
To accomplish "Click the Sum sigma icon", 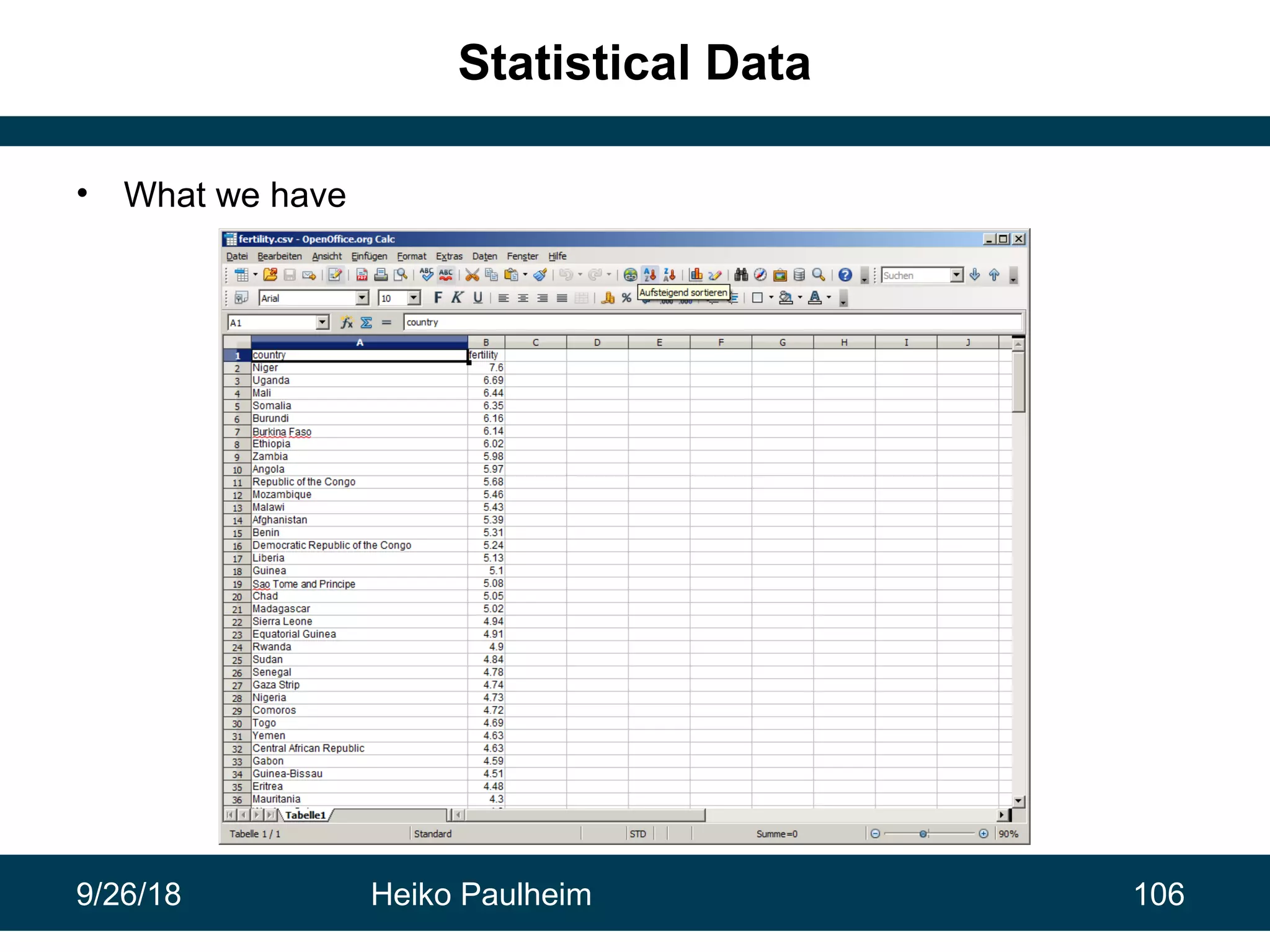I will (366, 322).
